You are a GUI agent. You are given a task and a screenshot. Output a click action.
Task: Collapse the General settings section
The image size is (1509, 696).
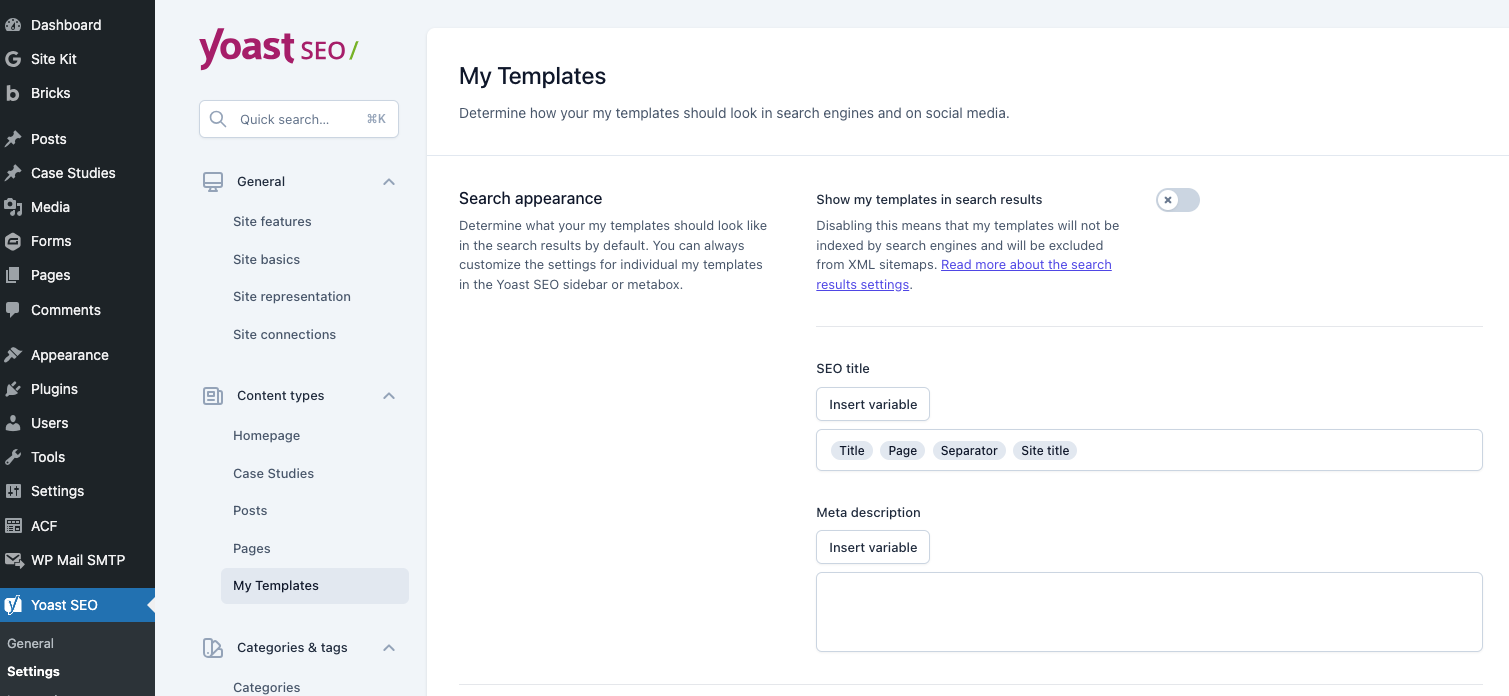(389, 182)
